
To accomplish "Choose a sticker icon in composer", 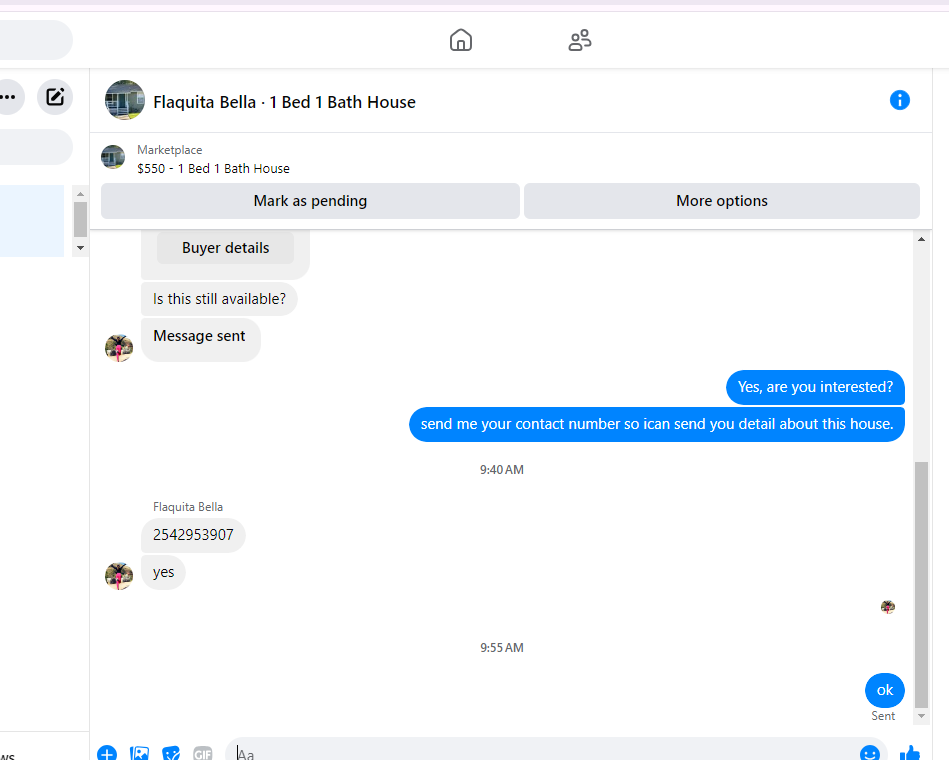I will [x=171, y=753].
